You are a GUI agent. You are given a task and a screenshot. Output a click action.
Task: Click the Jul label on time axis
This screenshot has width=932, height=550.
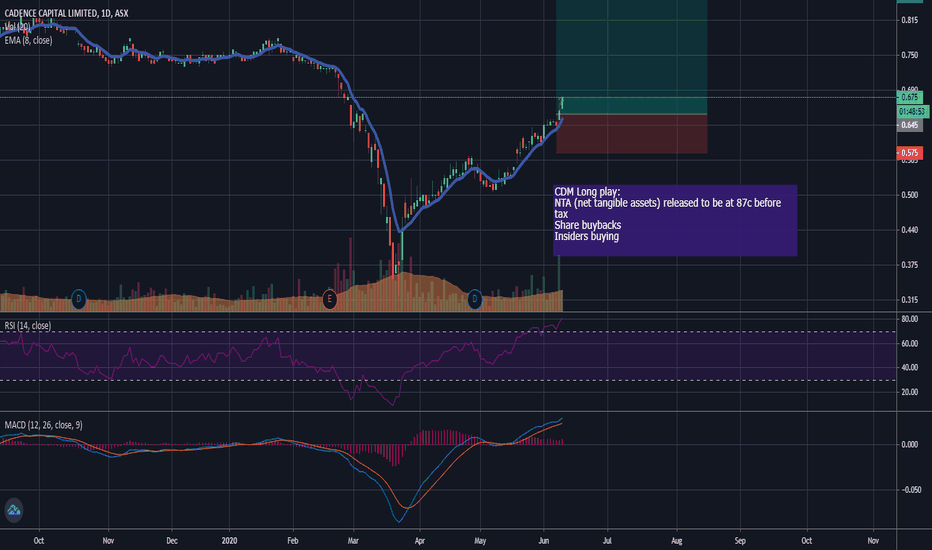(607, 540)
